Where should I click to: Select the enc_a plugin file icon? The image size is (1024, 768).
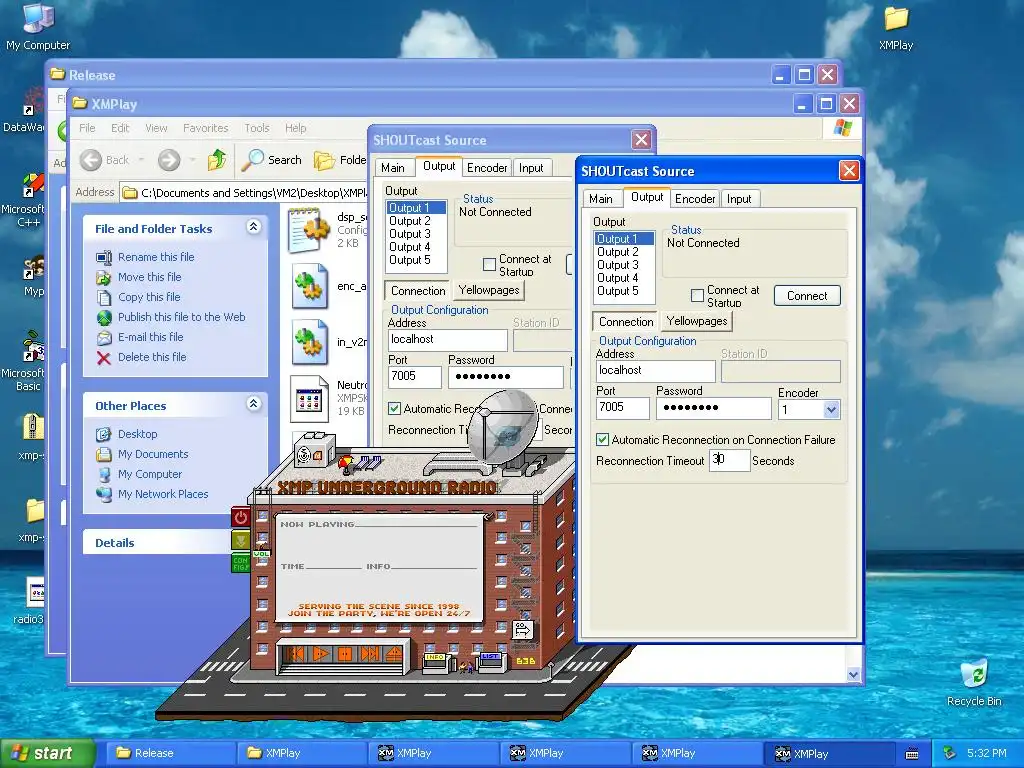pos(310,286)
